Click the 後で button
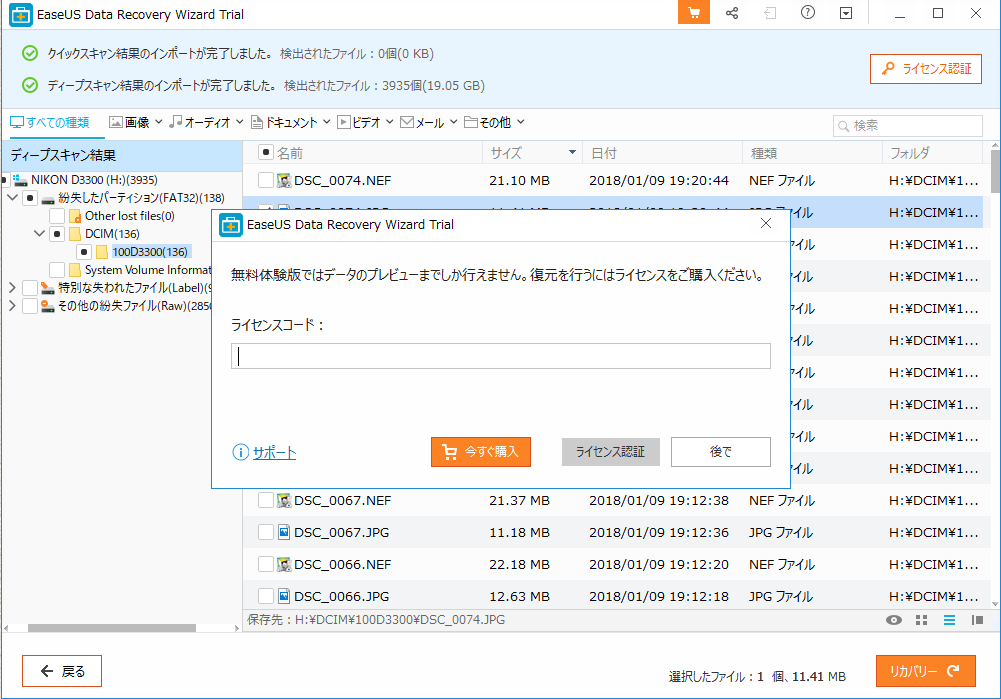1001x699 pixels. 721,452
